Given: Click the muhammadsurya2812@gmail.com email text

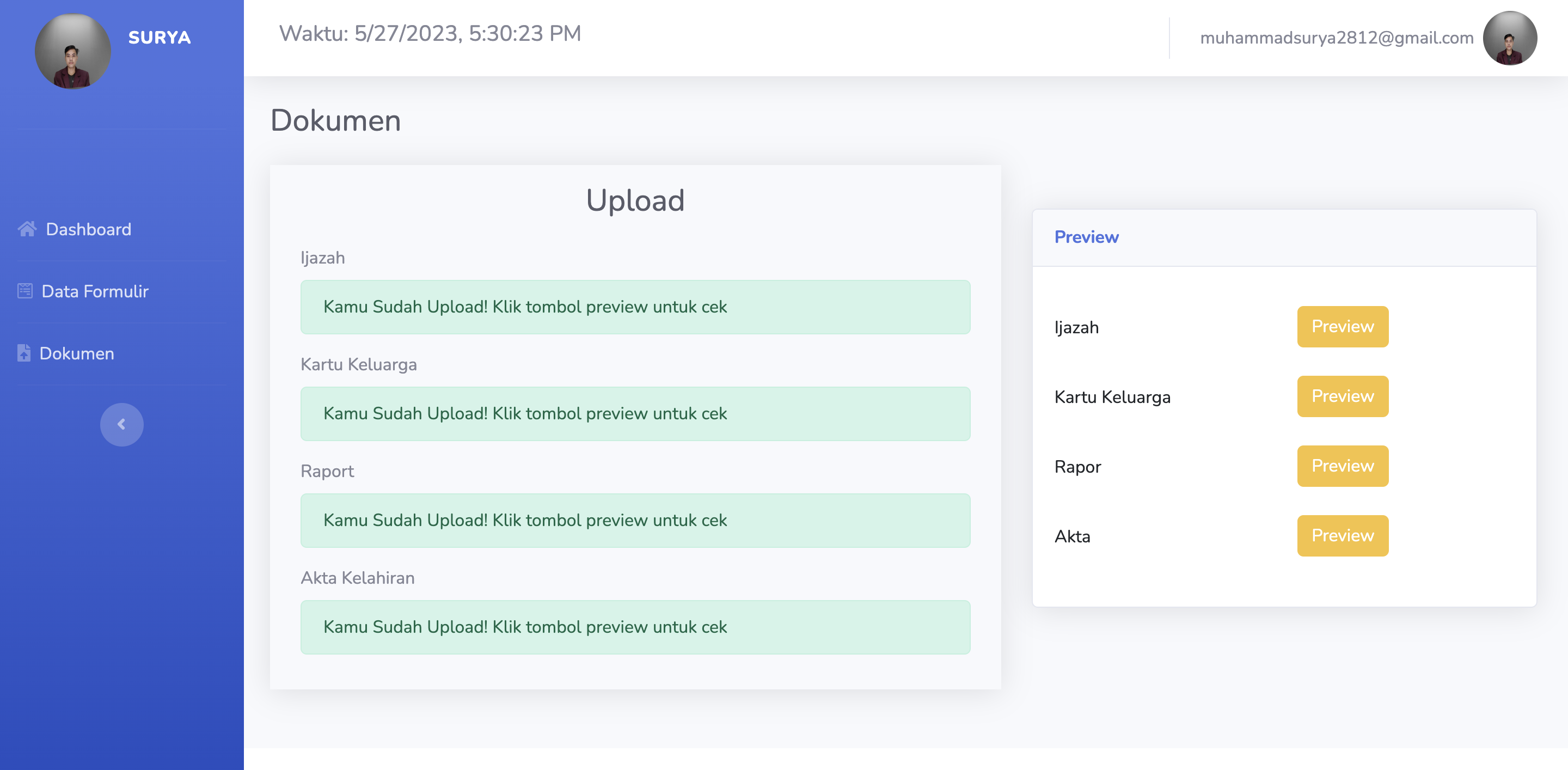Looking at the screenshot, I should tap(1336, 38).
